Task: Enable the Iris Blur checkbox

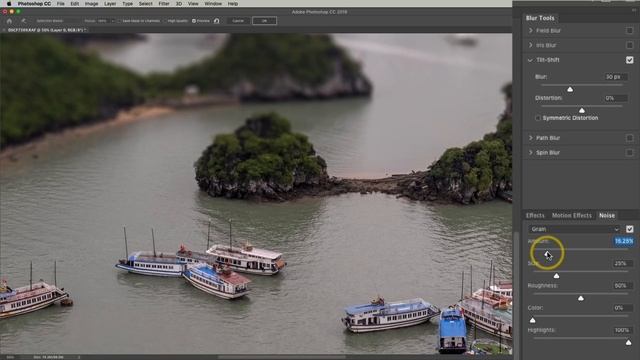Action: coord(629,45)
